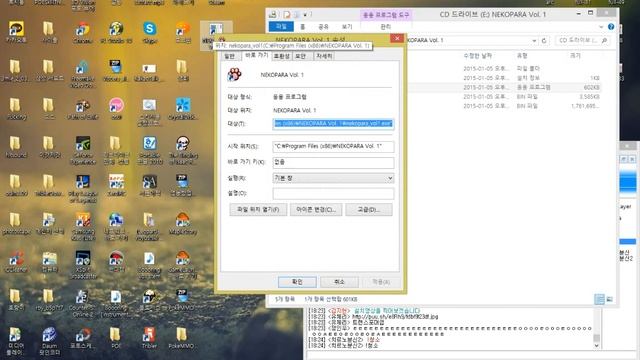Open the Skype desktop shortcut
The width and height of the screenshot is (640, 360).
point(150,31)
